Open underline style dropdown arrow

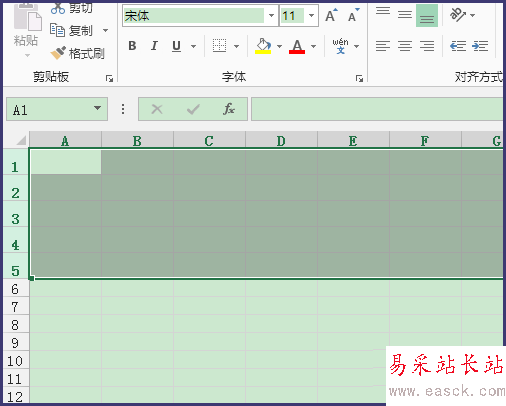[x=193, y=46]
